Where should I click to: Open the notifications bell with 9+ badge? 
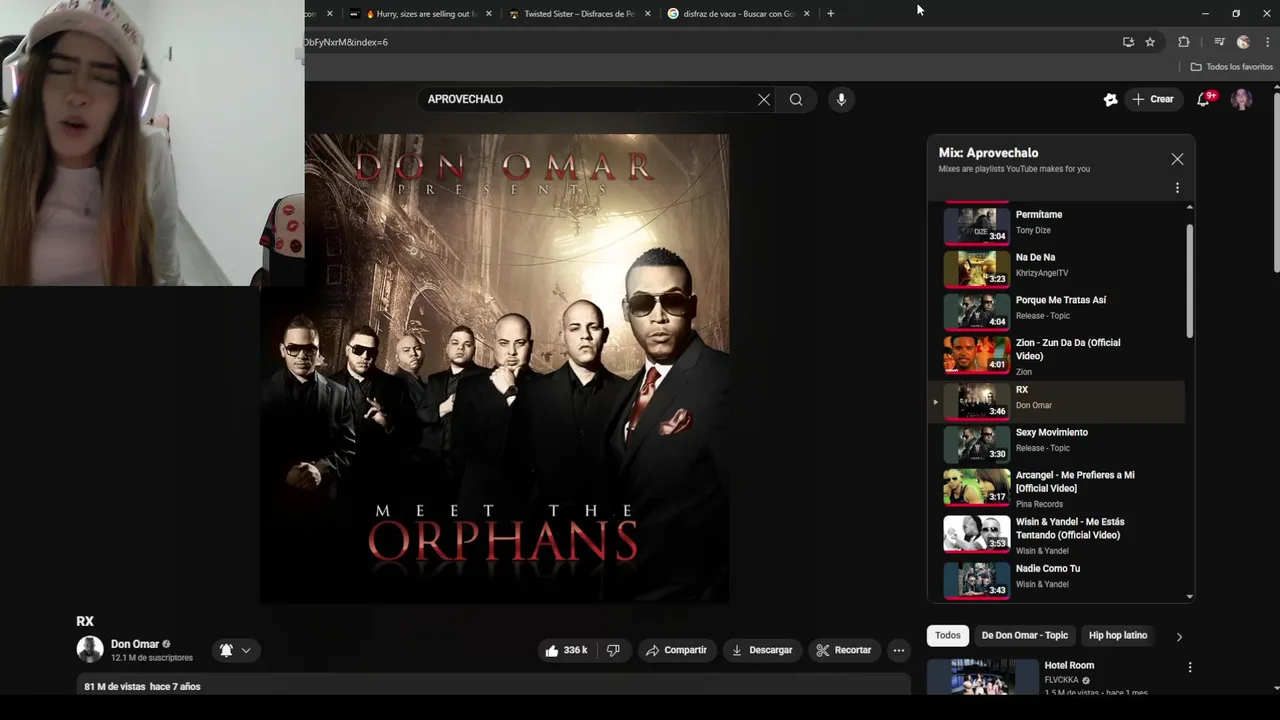[x=1204, y=99]
